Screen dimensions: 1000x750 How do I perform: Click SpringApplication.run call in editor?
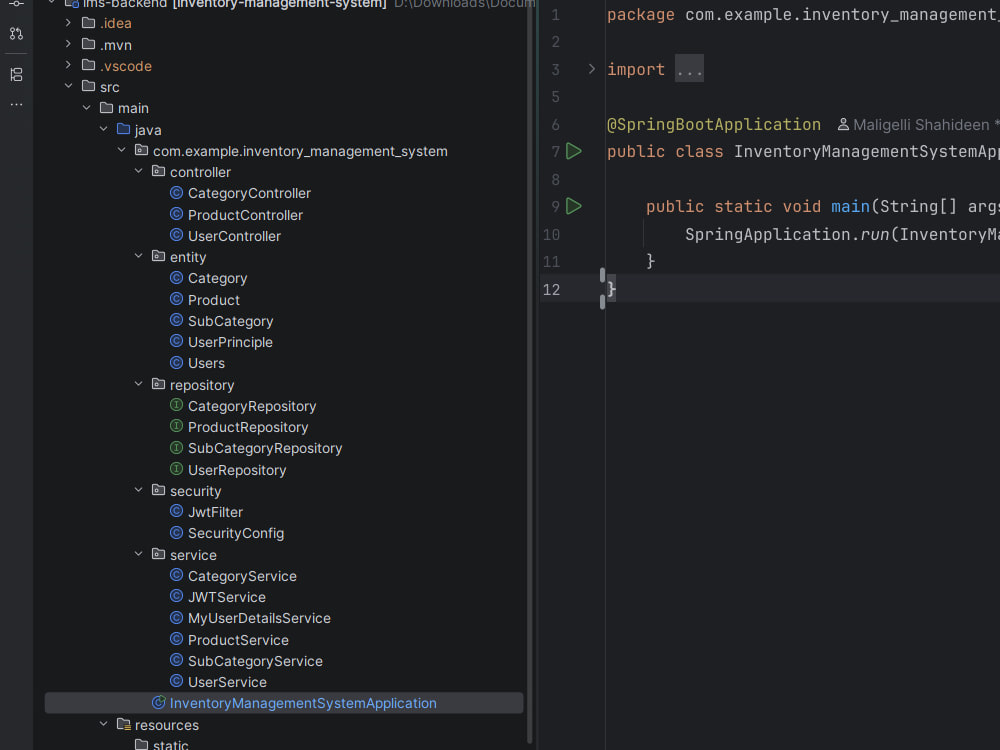tap(787, 234)
